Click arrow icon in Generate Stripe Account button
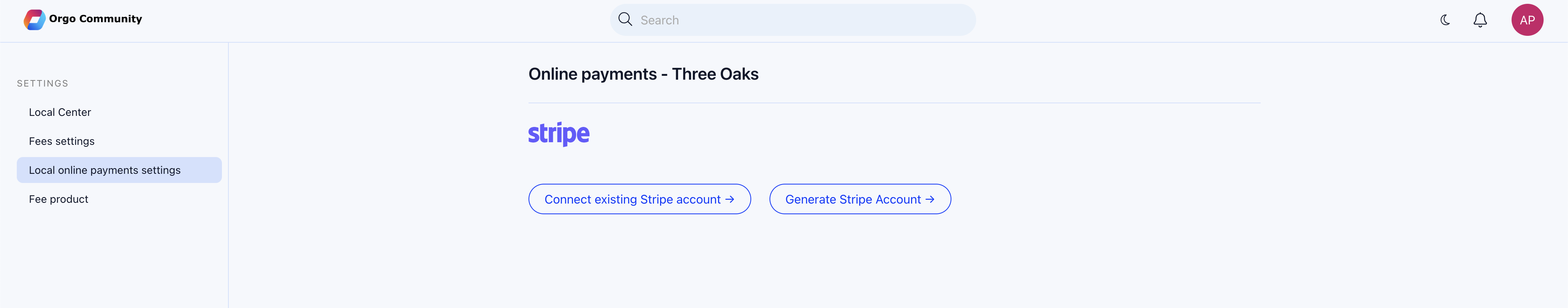1568x308 pixels. 930,199
